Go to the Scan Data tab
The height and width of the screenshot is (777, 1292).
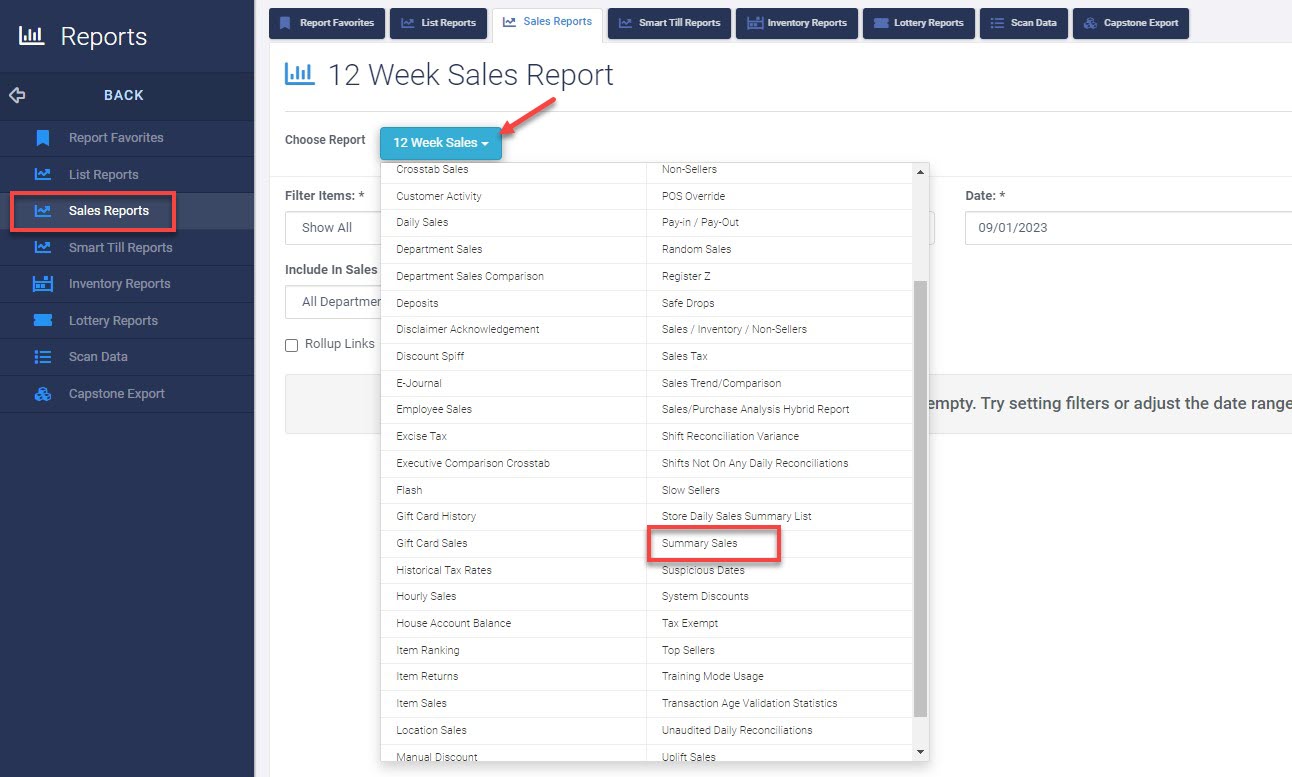coord(1024,23)
